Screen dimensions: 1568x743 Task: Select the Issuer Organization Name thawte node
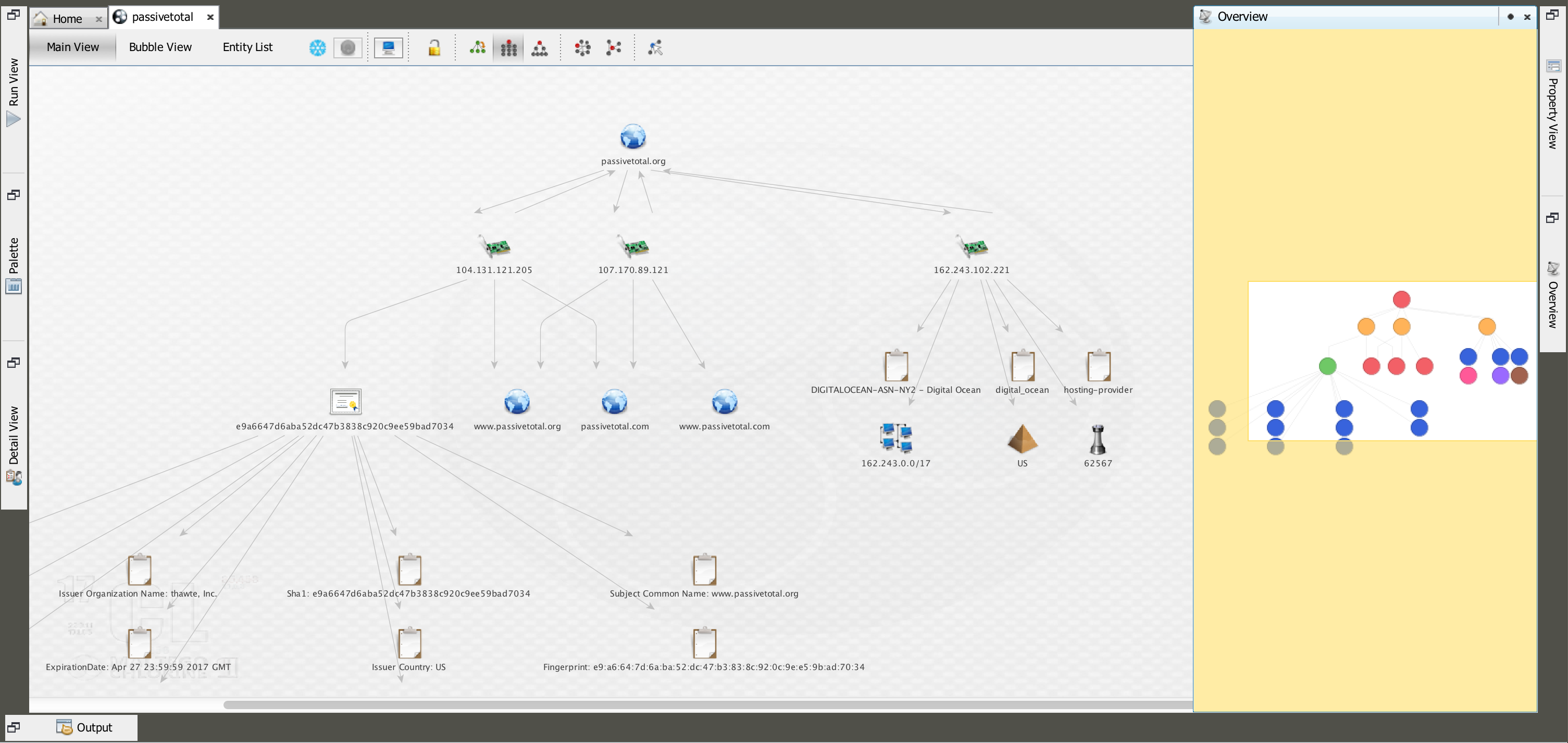click(x=139, y=576)
